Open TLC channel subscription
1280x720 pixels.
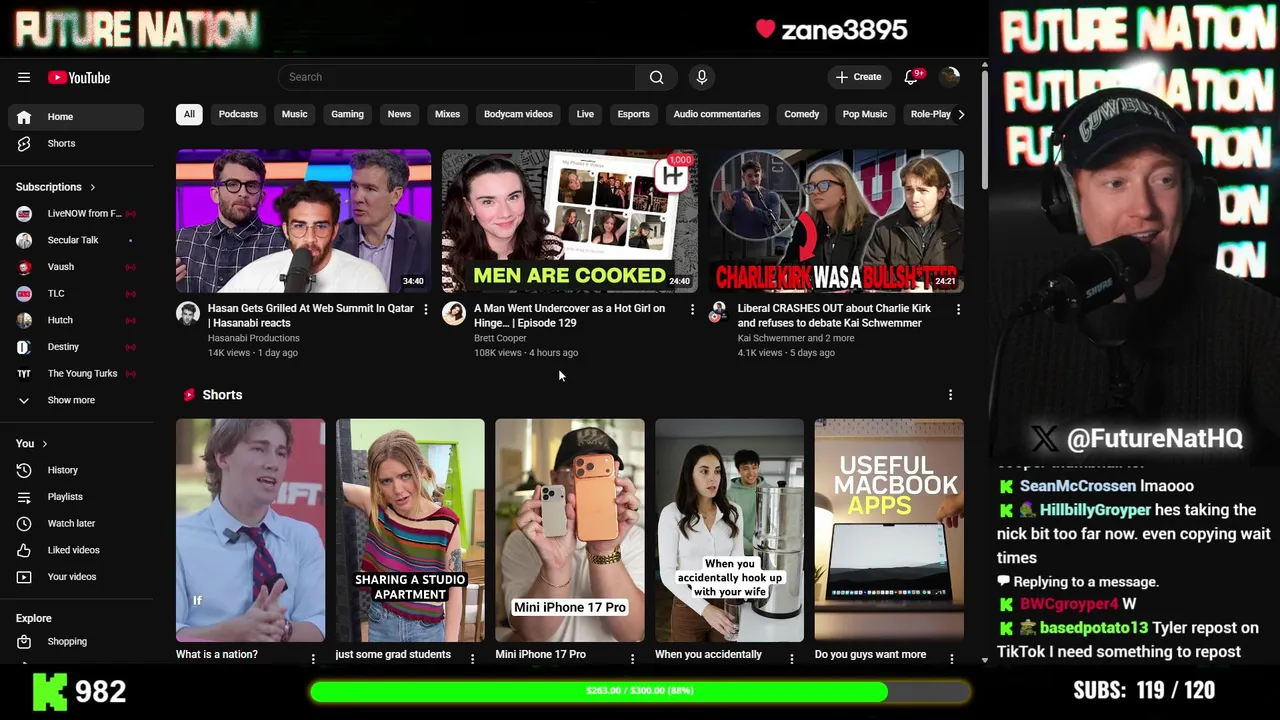point(76,293)
